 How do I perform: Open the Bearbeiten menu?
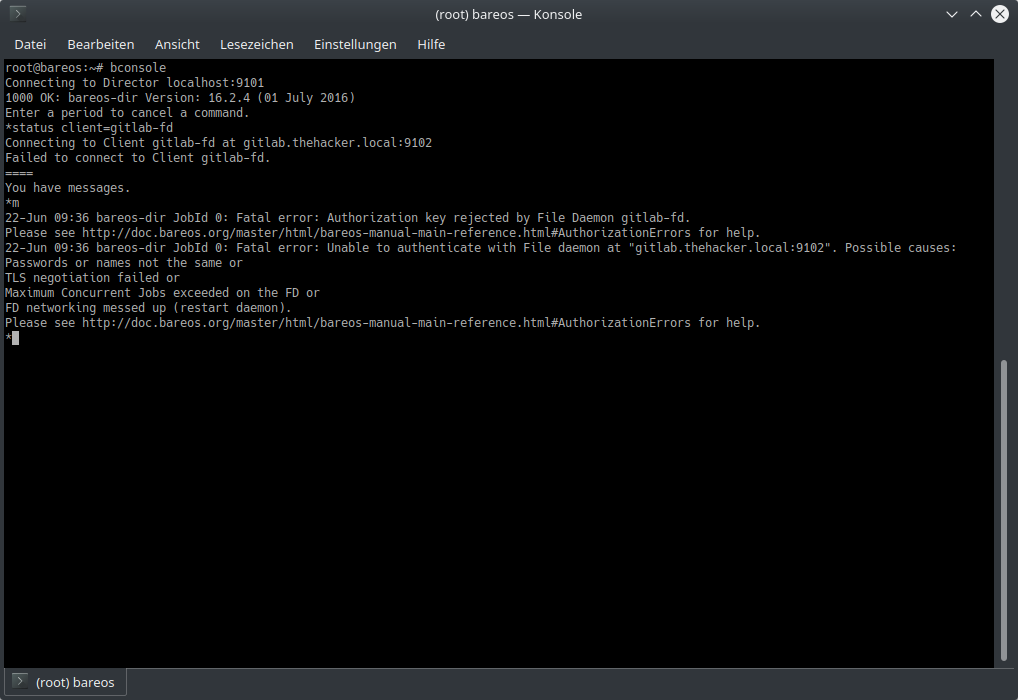tap(101, 44)
